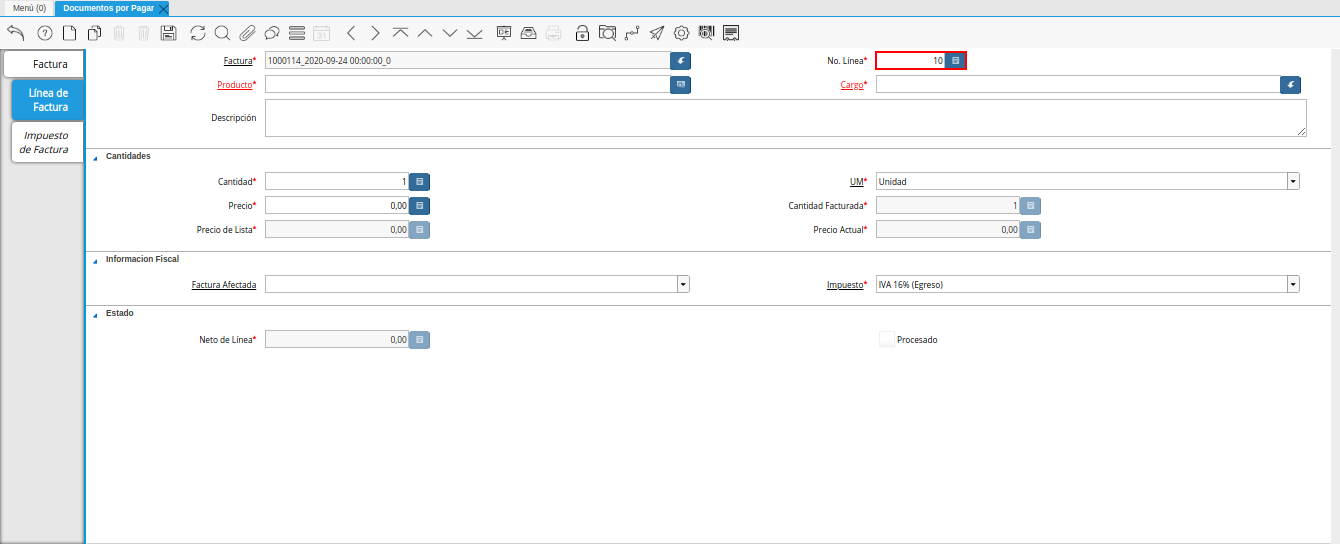
Task: Go to previous record up chevron
Action: point(425,32)
